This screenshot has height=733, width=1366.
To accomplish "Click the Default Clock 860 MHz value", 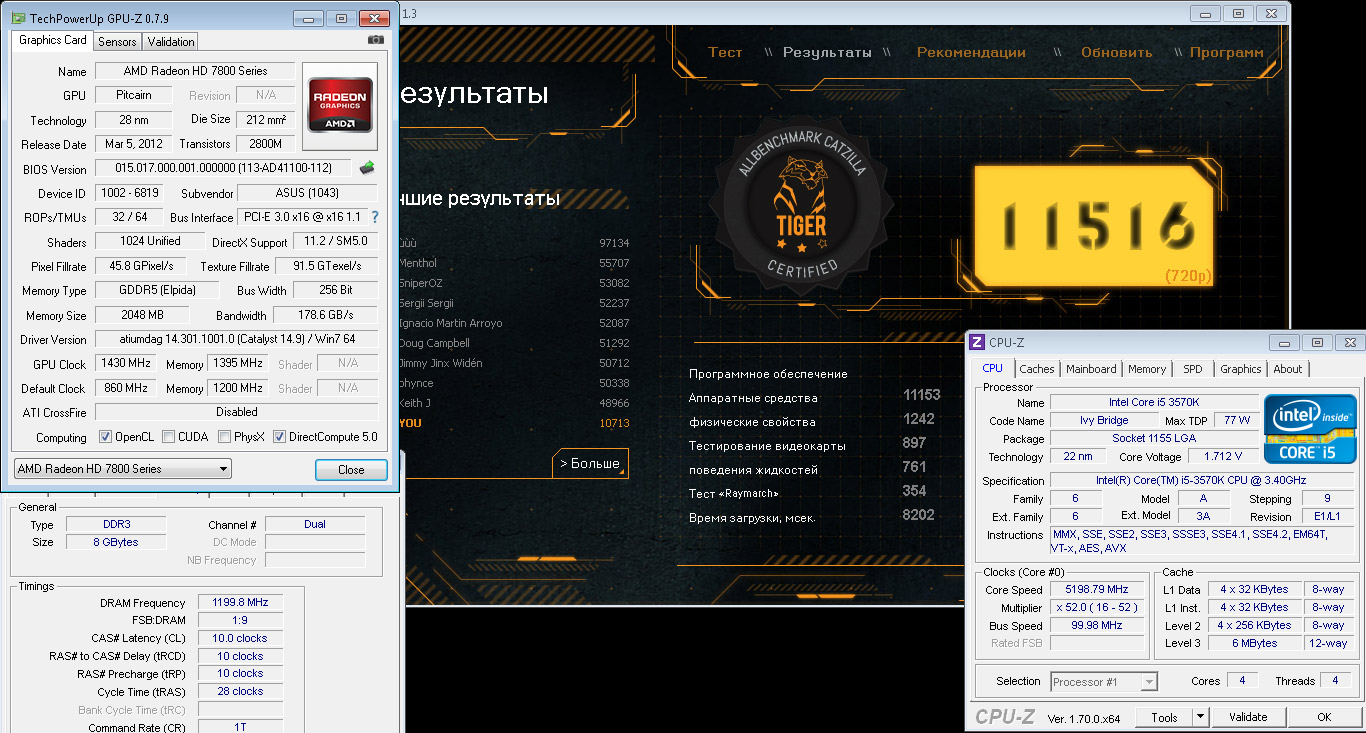I will point(125,388).
